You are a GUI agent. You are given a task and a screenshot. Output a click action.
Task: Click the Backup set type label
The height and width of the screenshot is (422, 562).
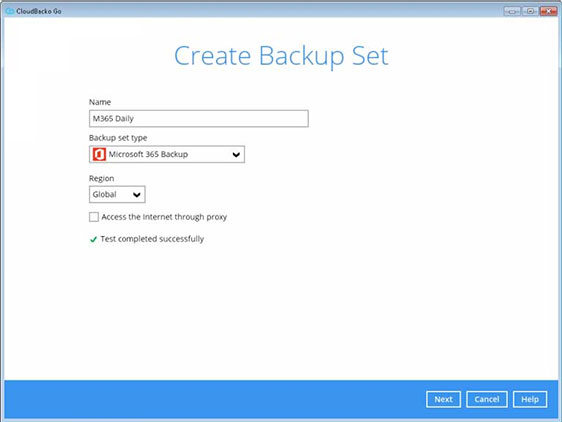[x=118, y=138]
